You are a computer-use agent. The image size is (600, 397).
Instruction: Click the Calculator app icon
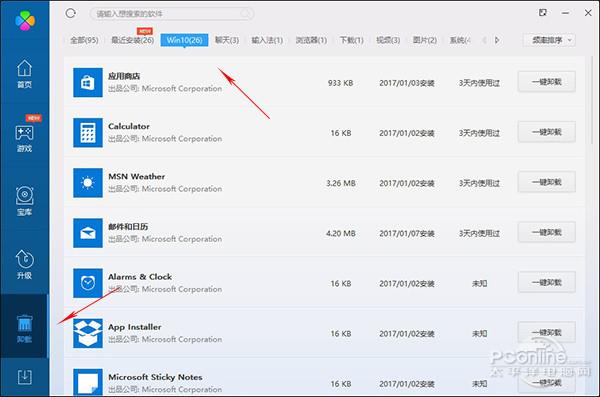coord(88,133)
